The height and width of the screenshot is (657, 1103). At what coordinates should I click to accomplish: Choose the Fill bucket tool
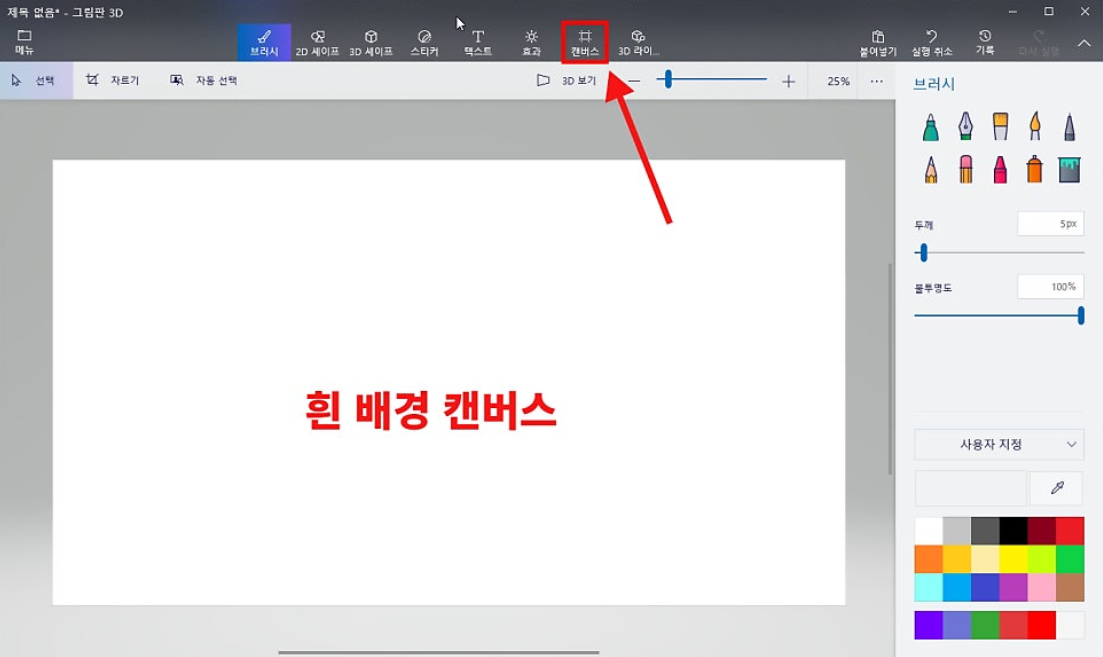(x=1069, y=169)
